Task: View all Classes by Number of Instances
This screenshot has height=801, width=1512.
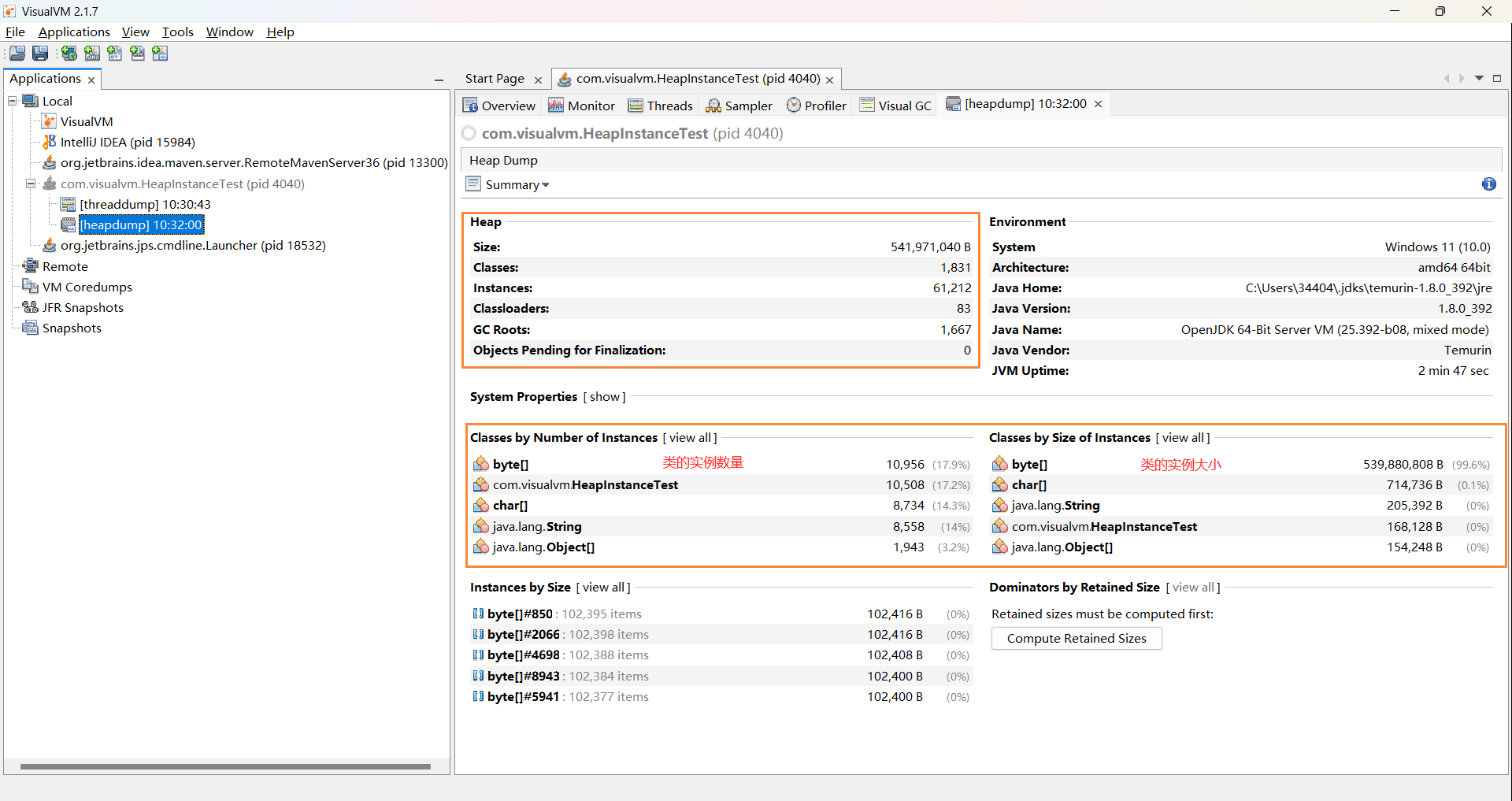Action: point(690,437)
